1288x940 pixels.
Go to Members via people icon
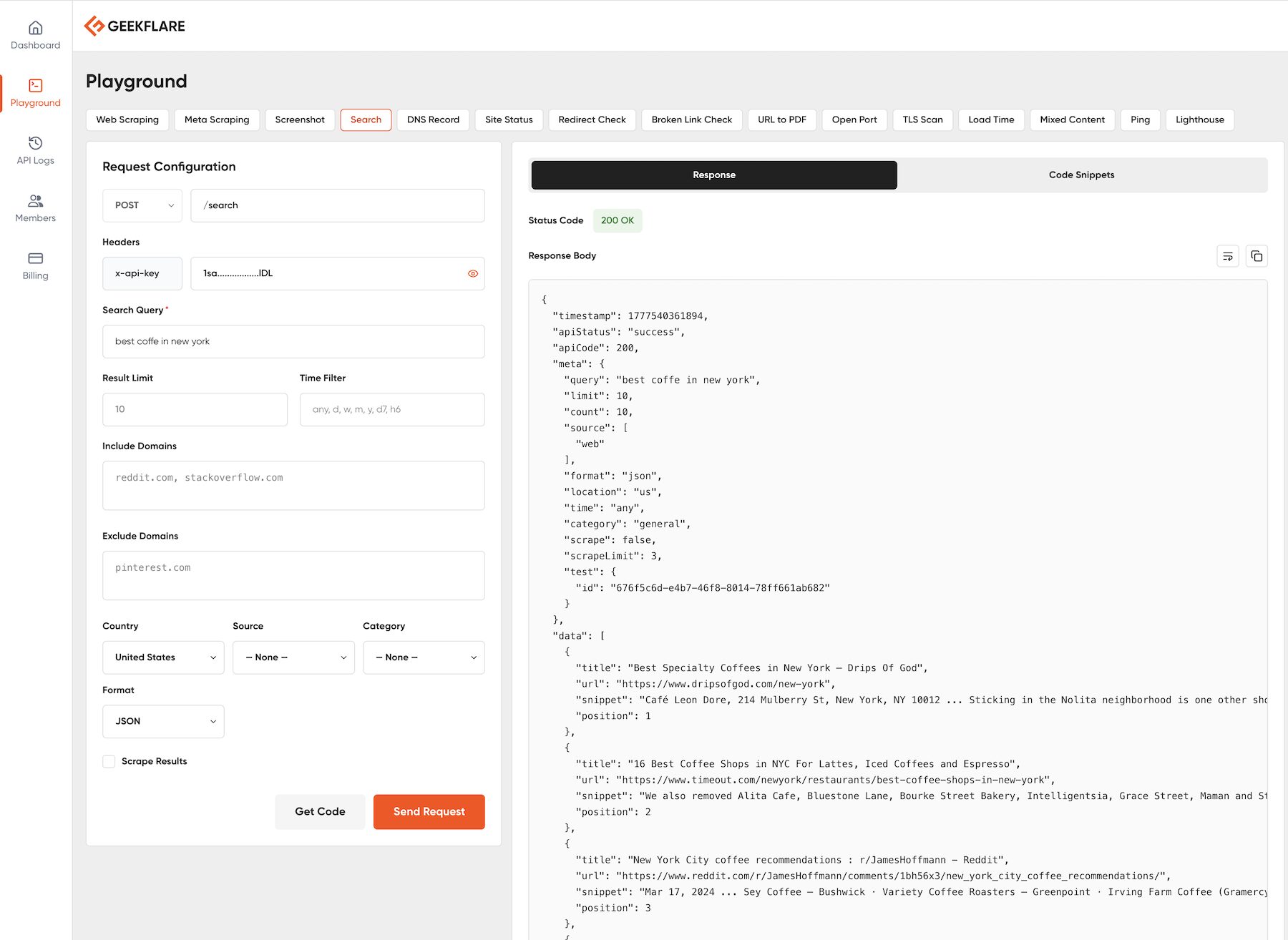pos(35,201)
